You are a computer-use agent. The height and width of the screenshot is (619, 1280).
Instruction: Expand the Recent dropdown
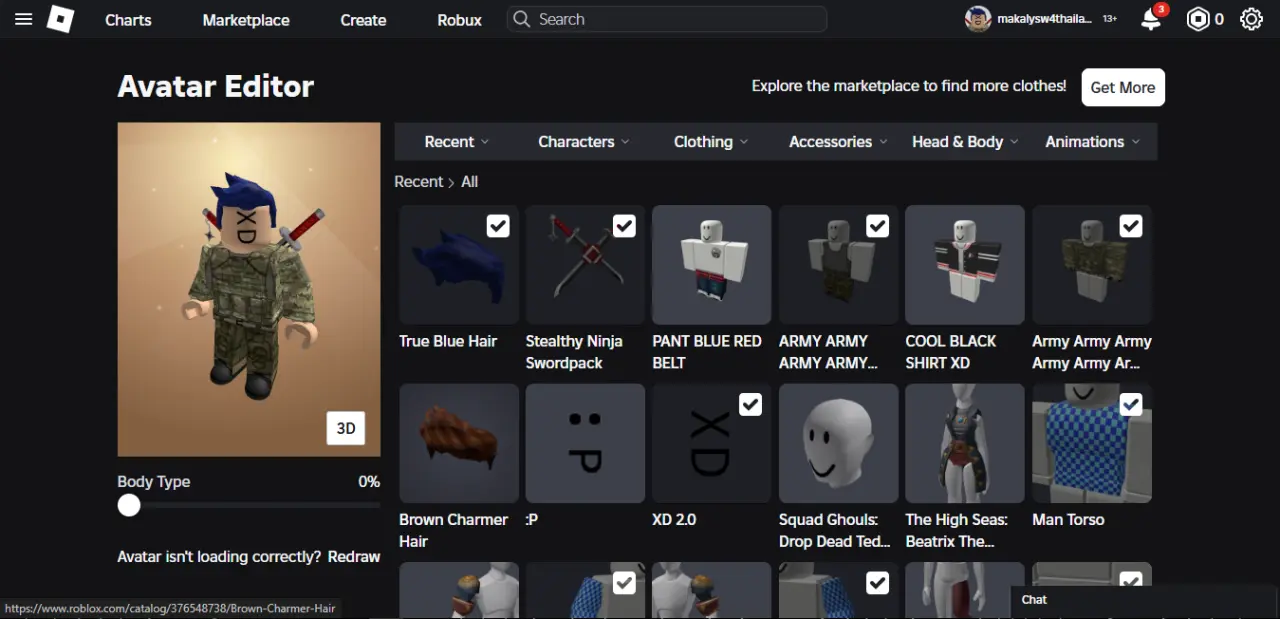pyautogui.click(x=457, y=142)
